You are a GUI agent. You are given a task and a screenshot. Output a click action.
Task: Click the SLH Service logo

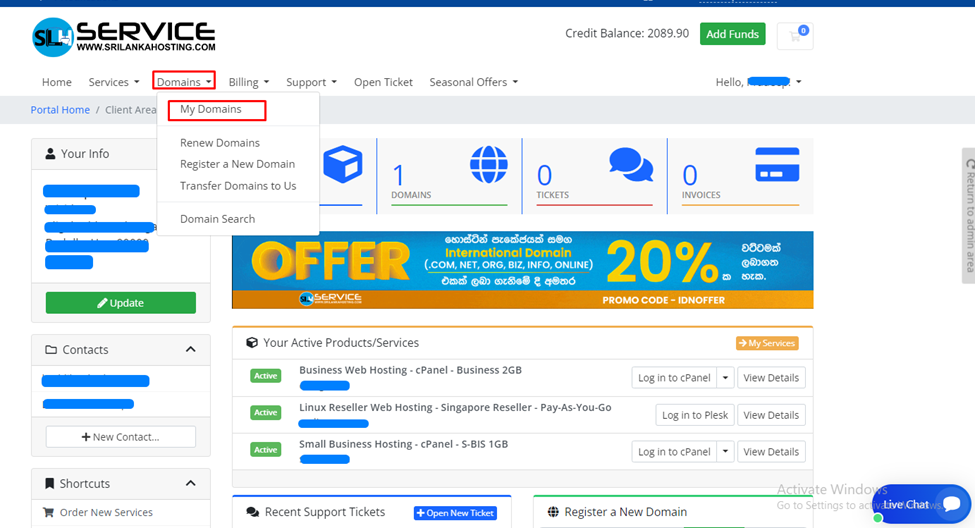[x=123, y=37]
